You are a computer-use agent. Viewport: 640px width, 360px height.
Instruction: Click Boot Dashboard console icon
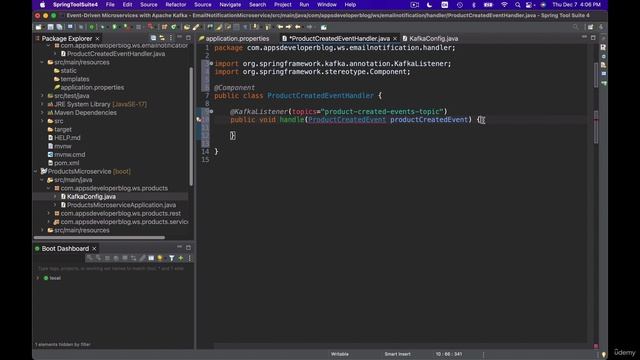point(151,258)
